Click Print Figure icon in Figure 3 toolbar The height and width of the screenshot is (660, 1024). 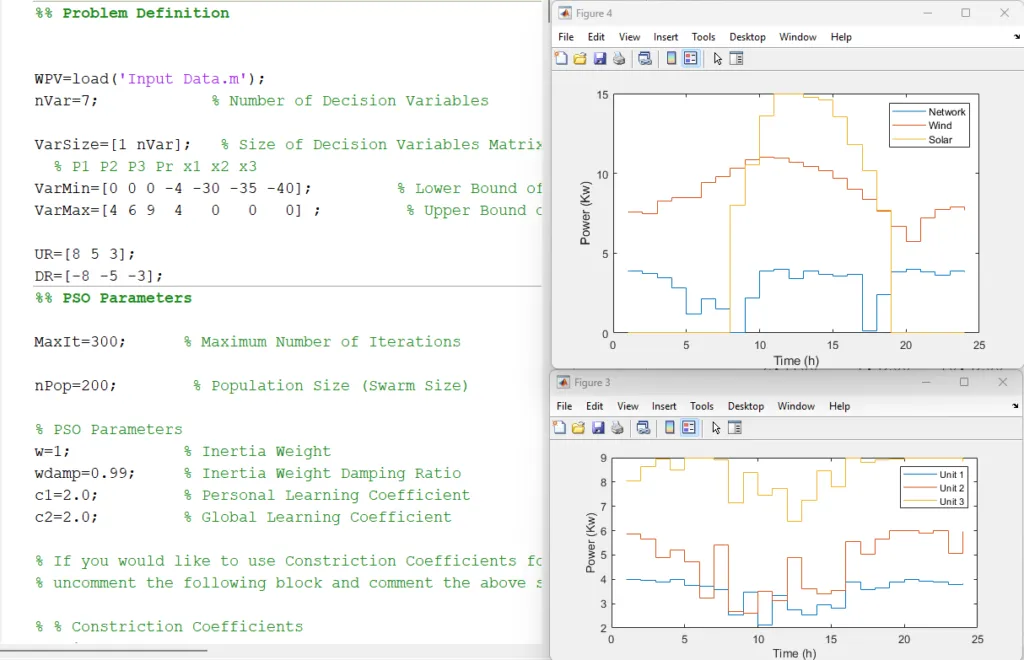pyautogui.click(x=617, y=428)
